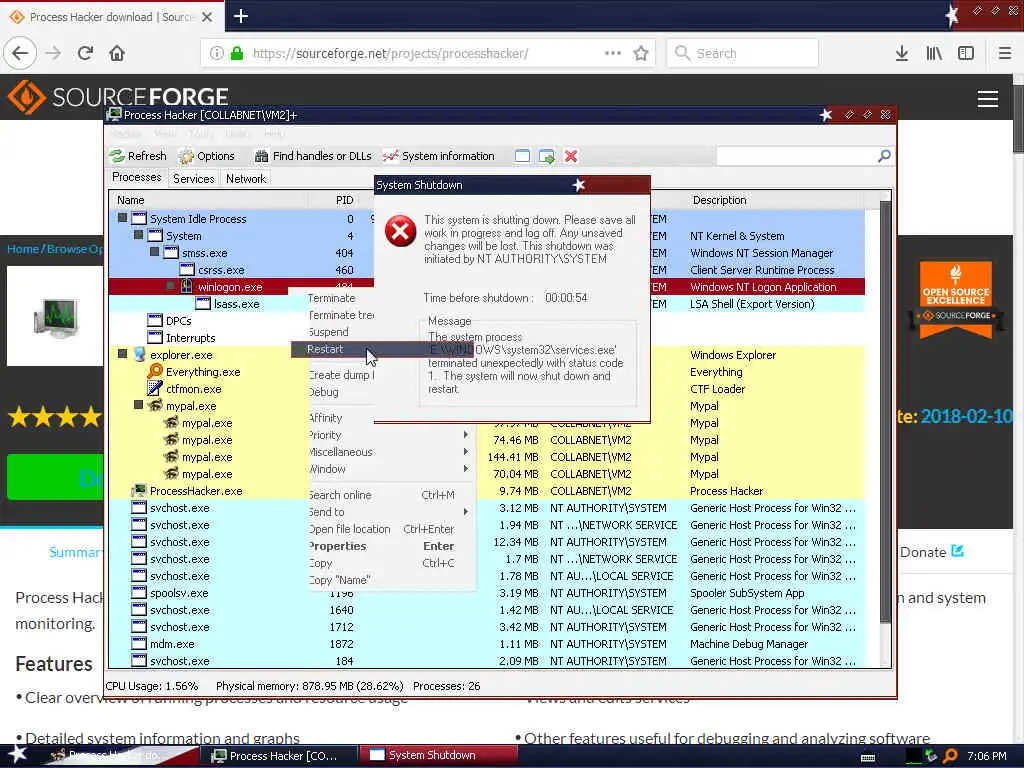Focus the Process Hacker search box

[797, 155]
